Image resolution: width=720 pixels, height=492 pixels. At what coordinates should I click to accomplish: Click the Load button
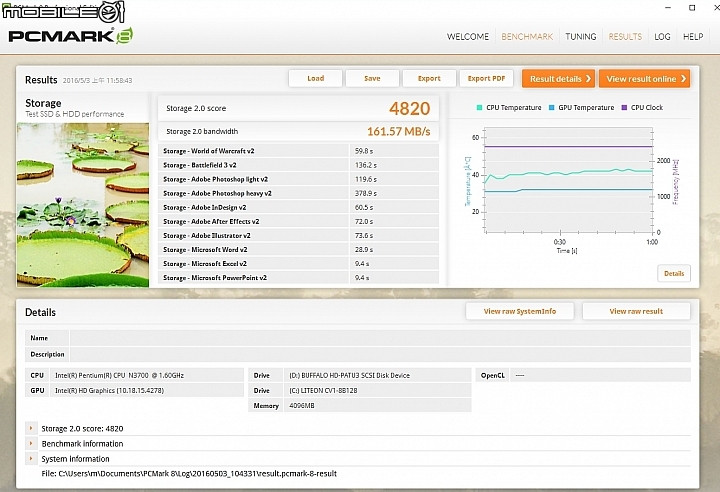(x=315, y=79)
